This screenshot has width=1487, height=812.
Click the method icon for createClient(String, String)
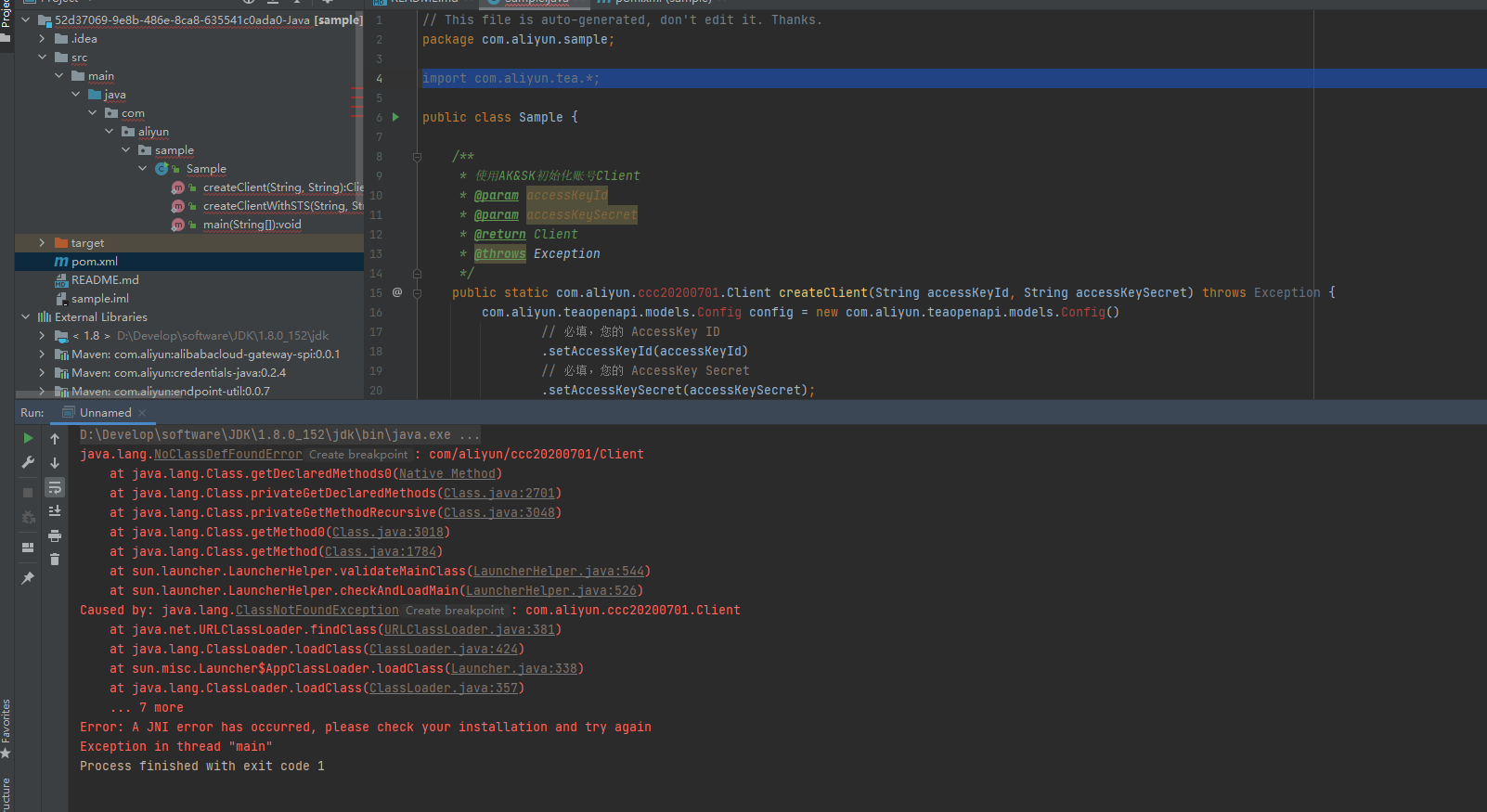178,187
